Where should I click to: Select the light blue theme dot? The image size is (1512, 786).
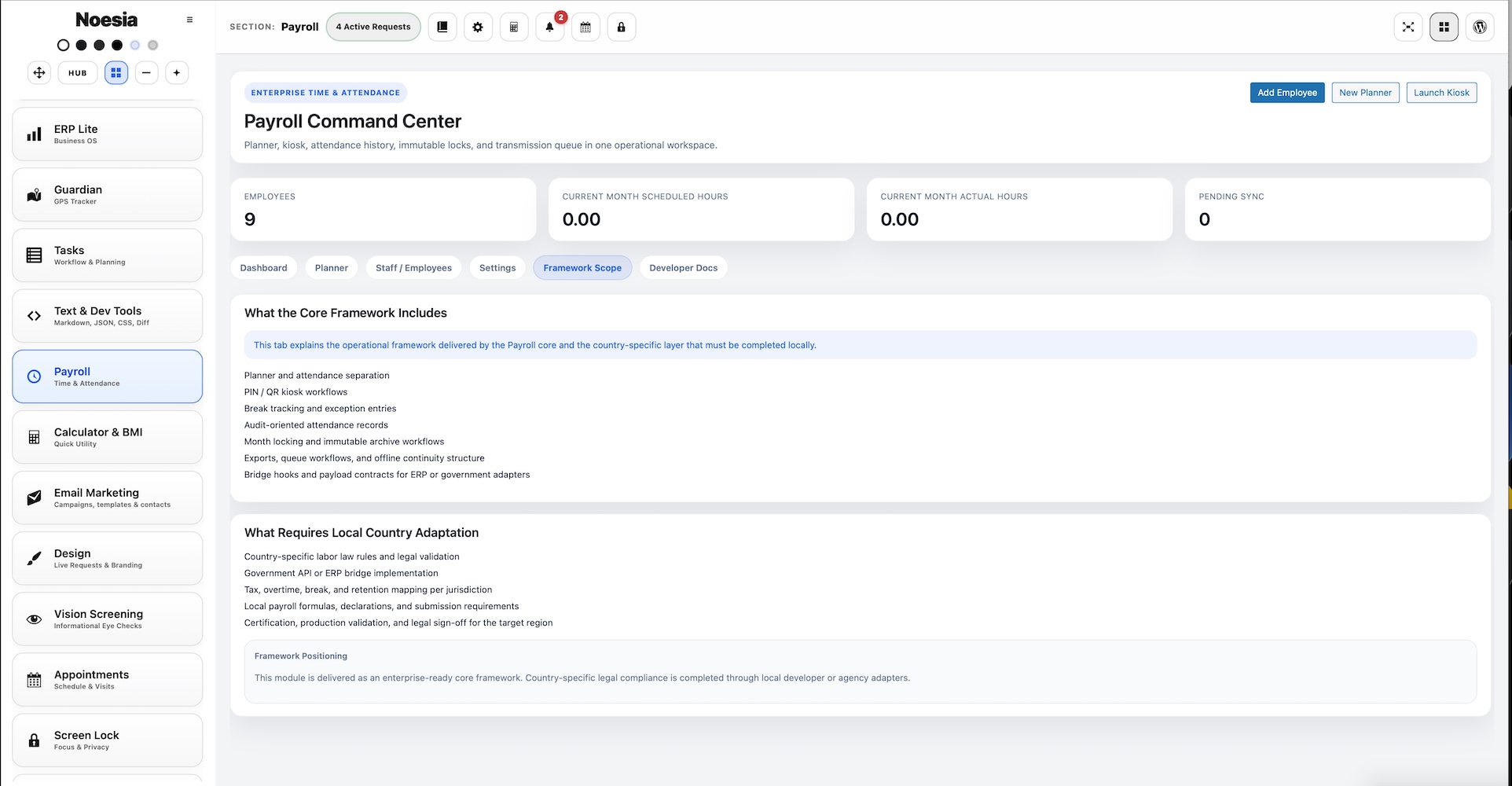(135, 45)
